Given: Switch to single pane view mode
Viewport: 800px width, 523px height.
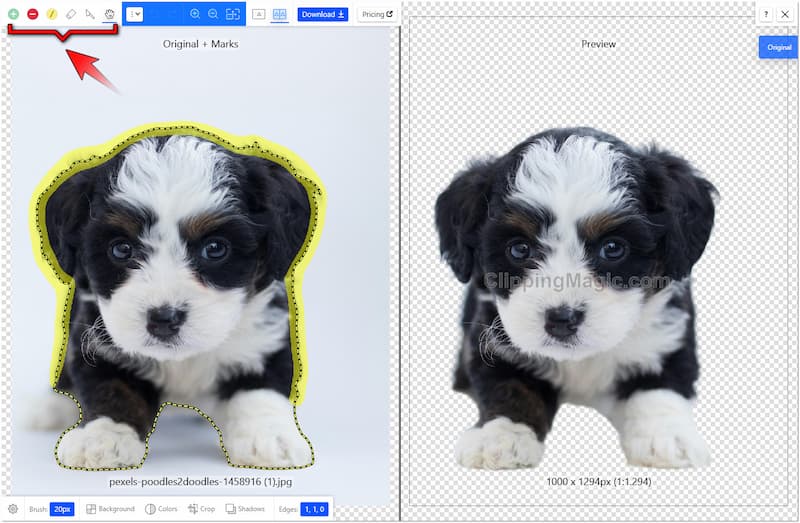Looking at the screenshot, I should coord(258,14).
